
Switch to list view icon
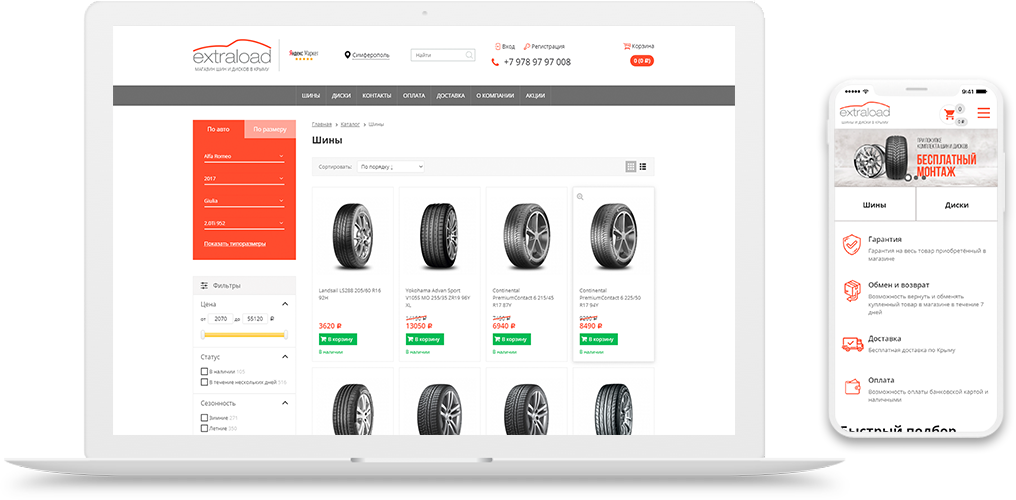pos(643,166)
